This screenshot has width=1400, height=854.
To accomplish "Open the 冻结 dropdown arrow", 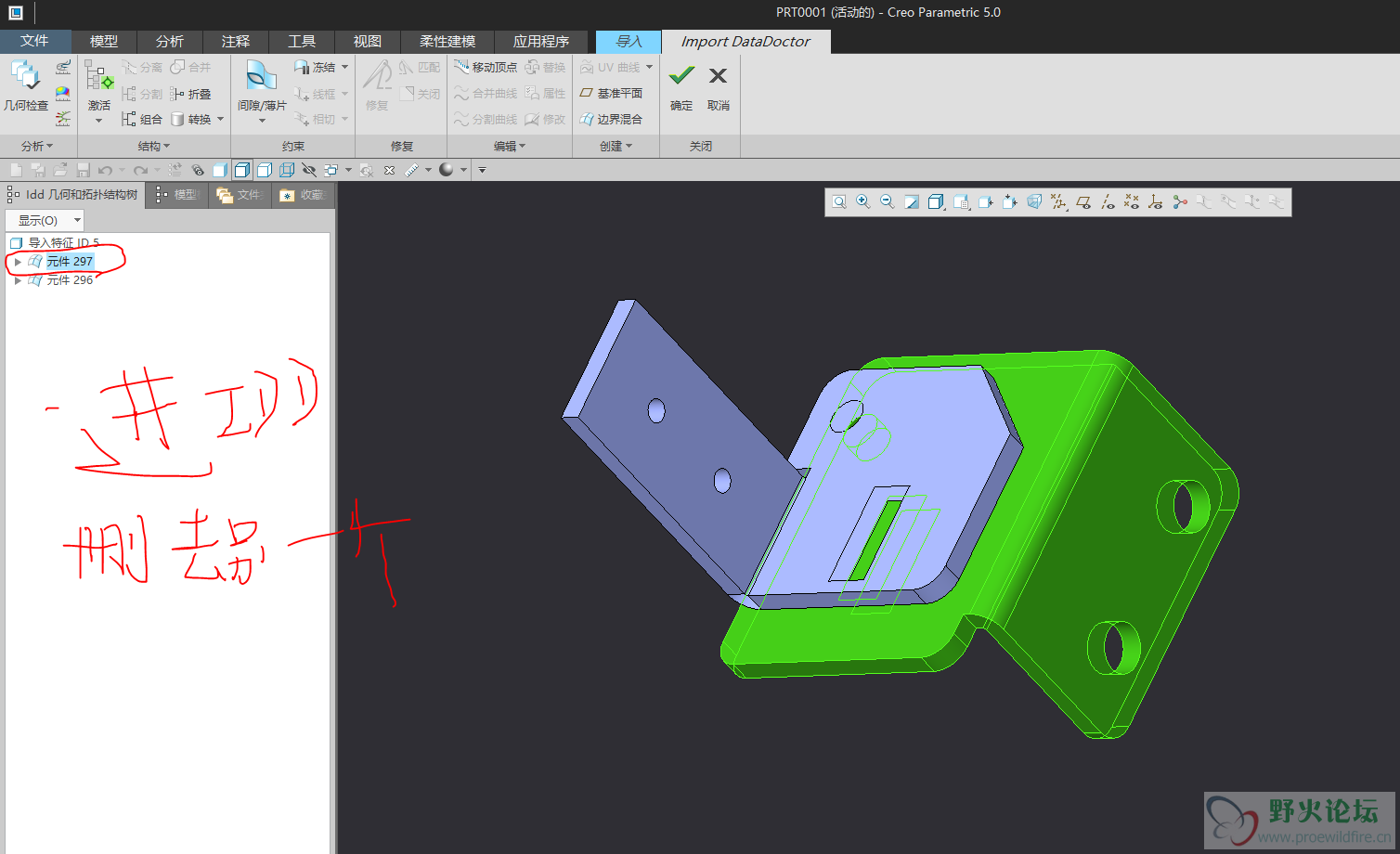I will tap(344, 67).
